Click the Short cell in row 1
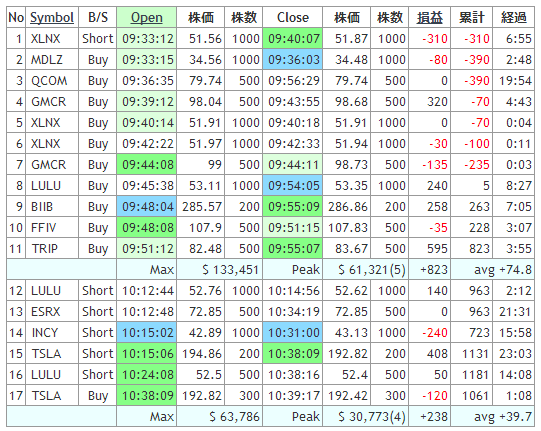Image resolution: width=541 pixels, height=431 pixels. [98, 39]
